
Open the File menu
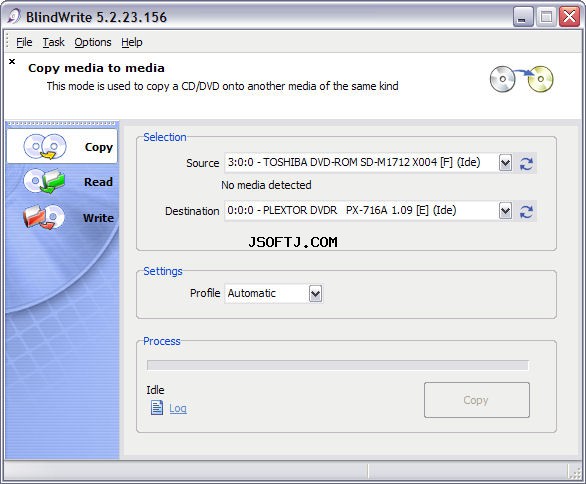24,42
